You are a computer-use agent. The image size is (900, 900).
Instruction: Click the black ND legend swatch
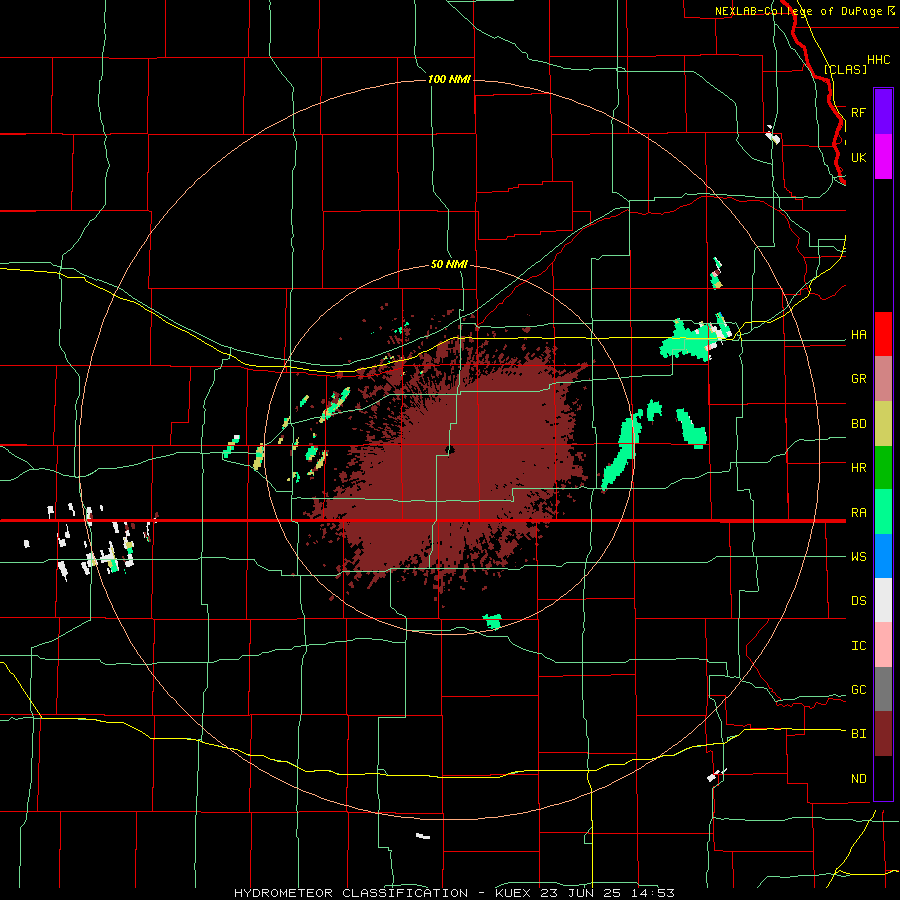883,778
